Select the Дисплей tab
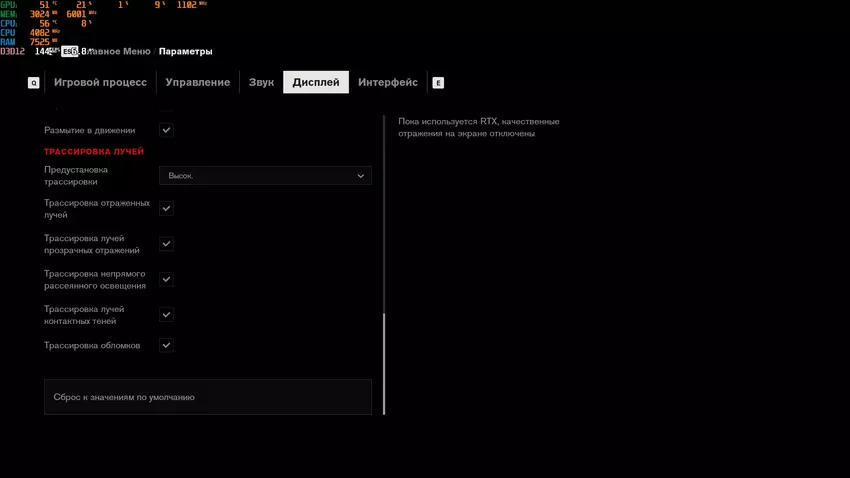850x478 pixels. point(315,82)
